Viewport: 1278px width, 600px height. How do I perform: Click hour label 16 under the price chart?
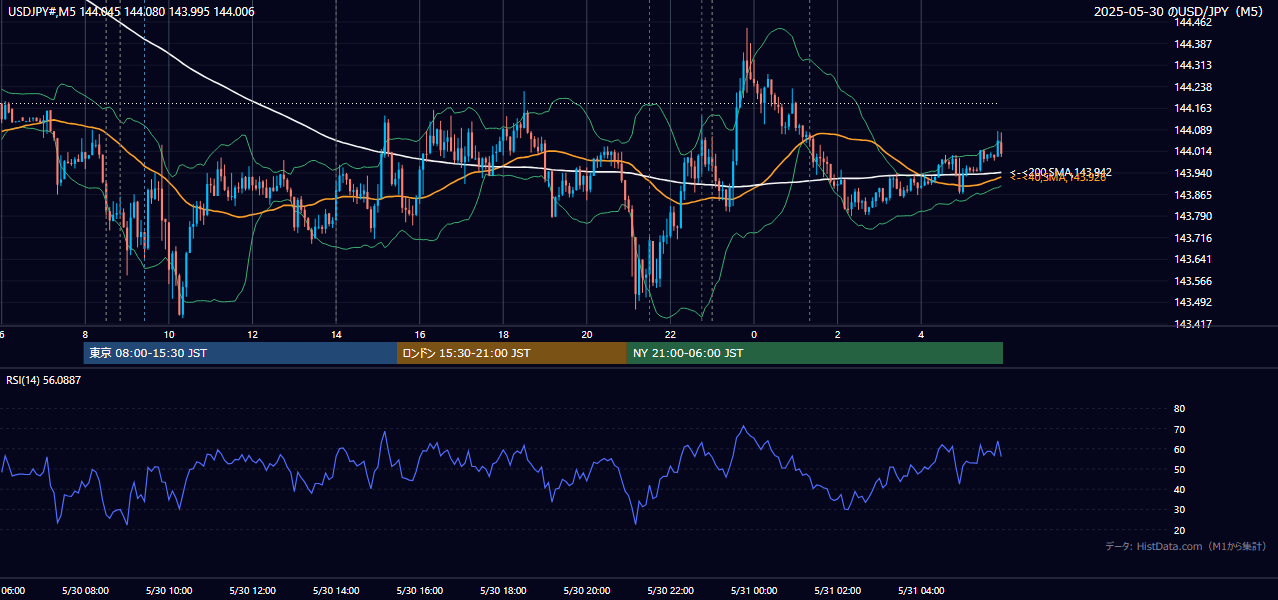[x=420, y=334]
